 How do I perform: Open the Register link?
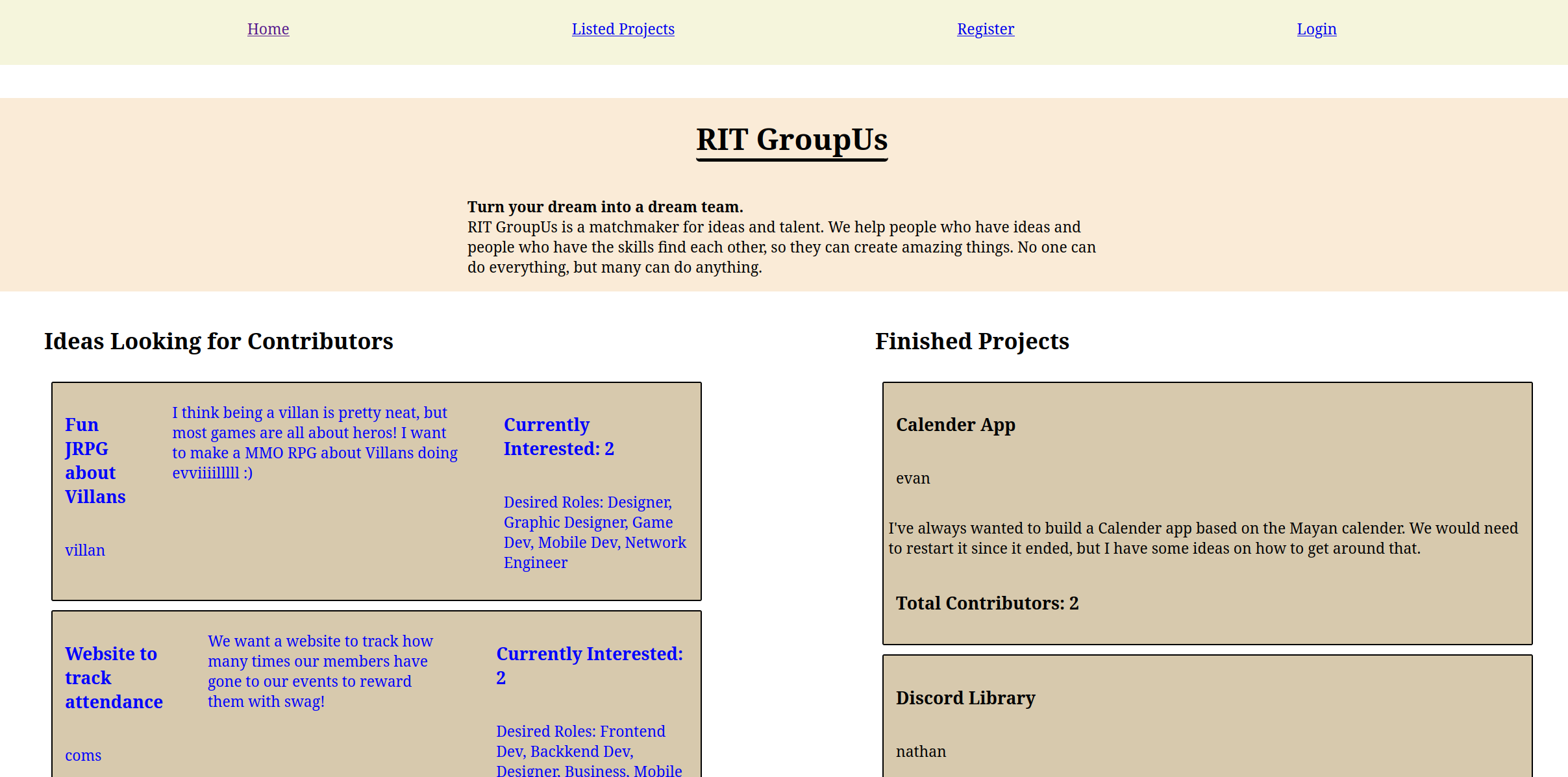[985, 29]
